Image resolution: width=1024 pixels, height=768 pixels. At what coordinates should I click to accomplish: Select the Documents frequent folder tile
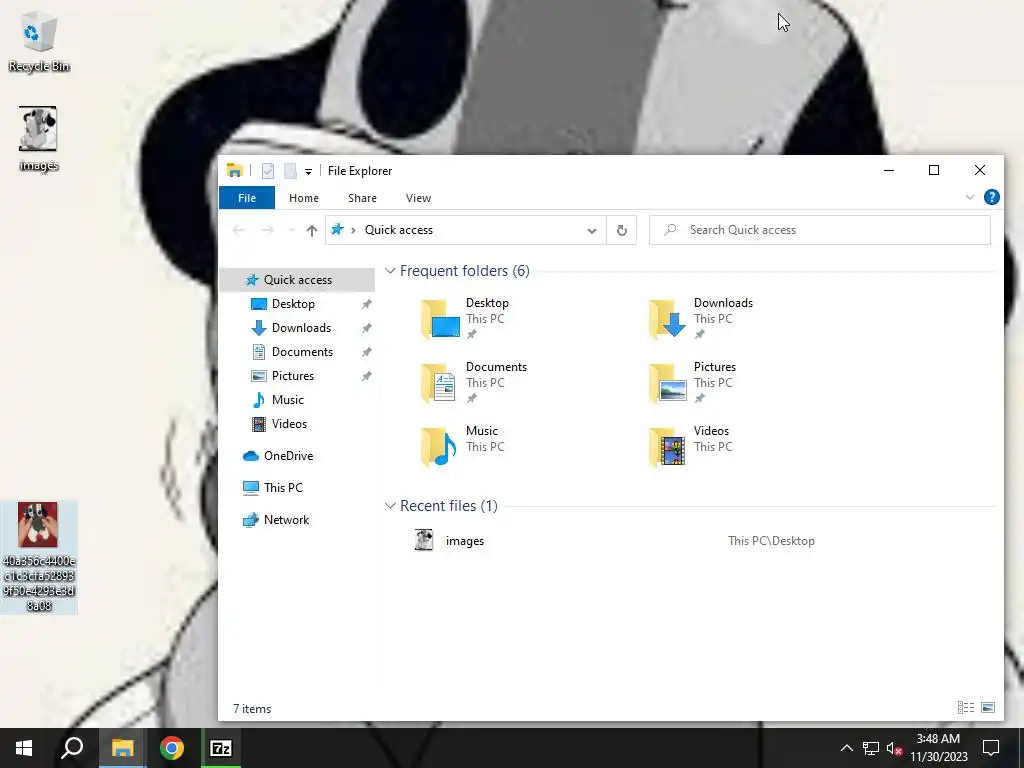(x=473, y=383)
